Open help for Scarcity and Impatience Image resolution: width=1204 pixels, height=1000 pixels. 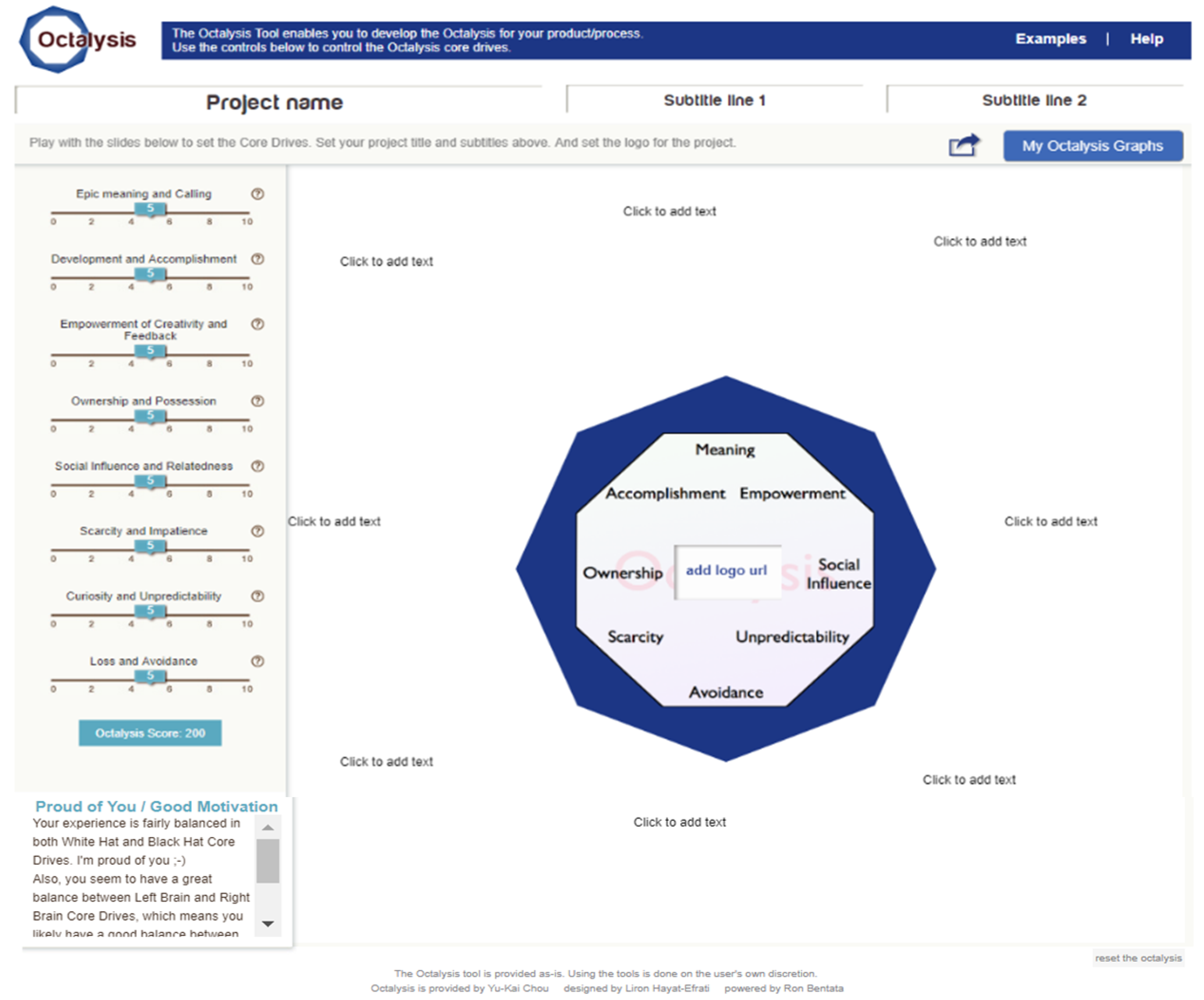pos(258,531)
